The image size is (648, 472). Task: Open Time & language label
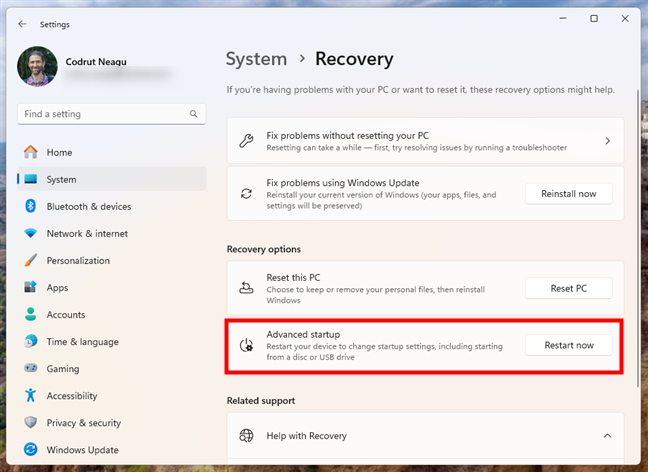[83, 342]
